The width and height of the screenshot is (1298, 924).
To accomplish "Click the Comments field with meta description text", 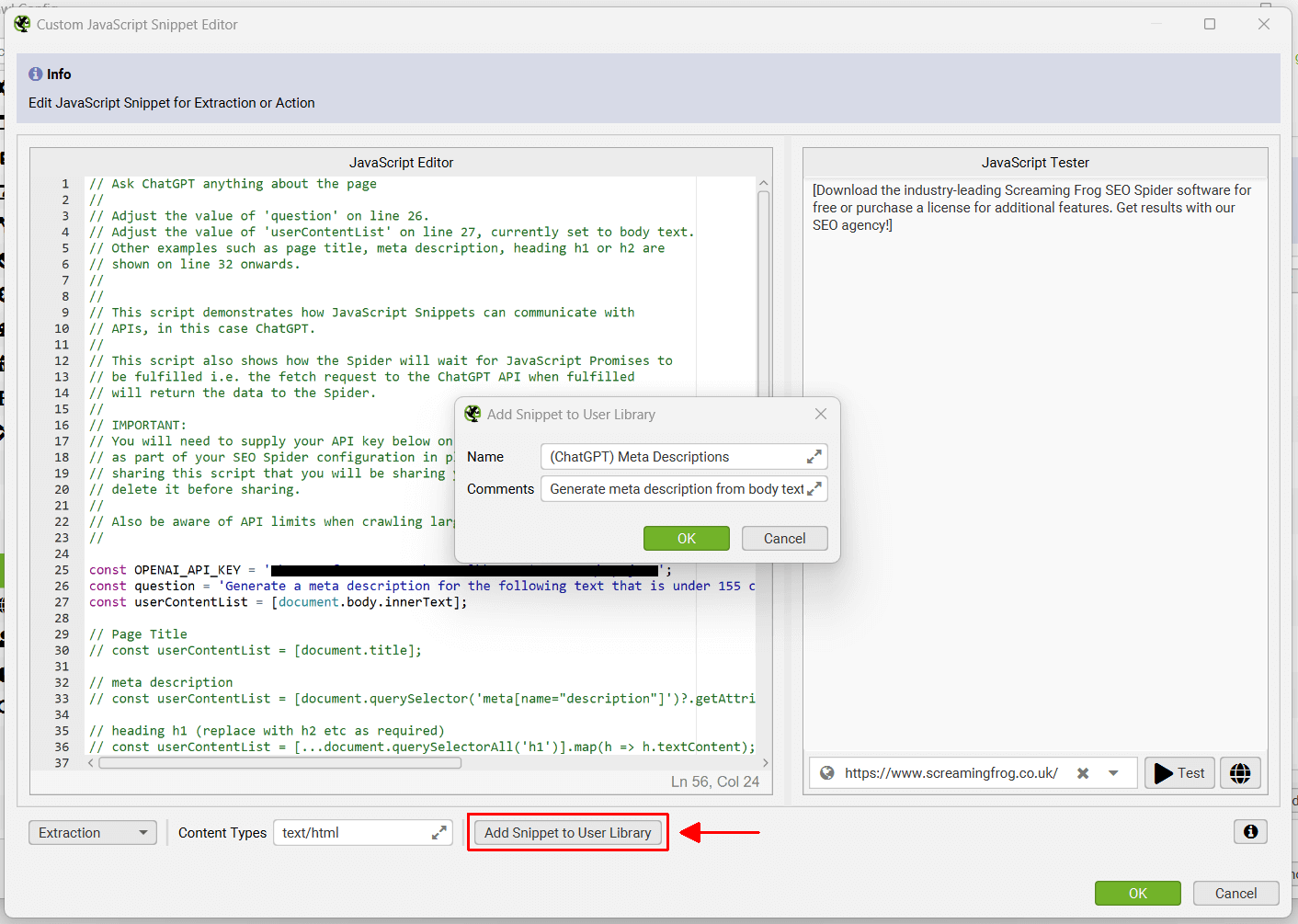I will coord(684,489).
